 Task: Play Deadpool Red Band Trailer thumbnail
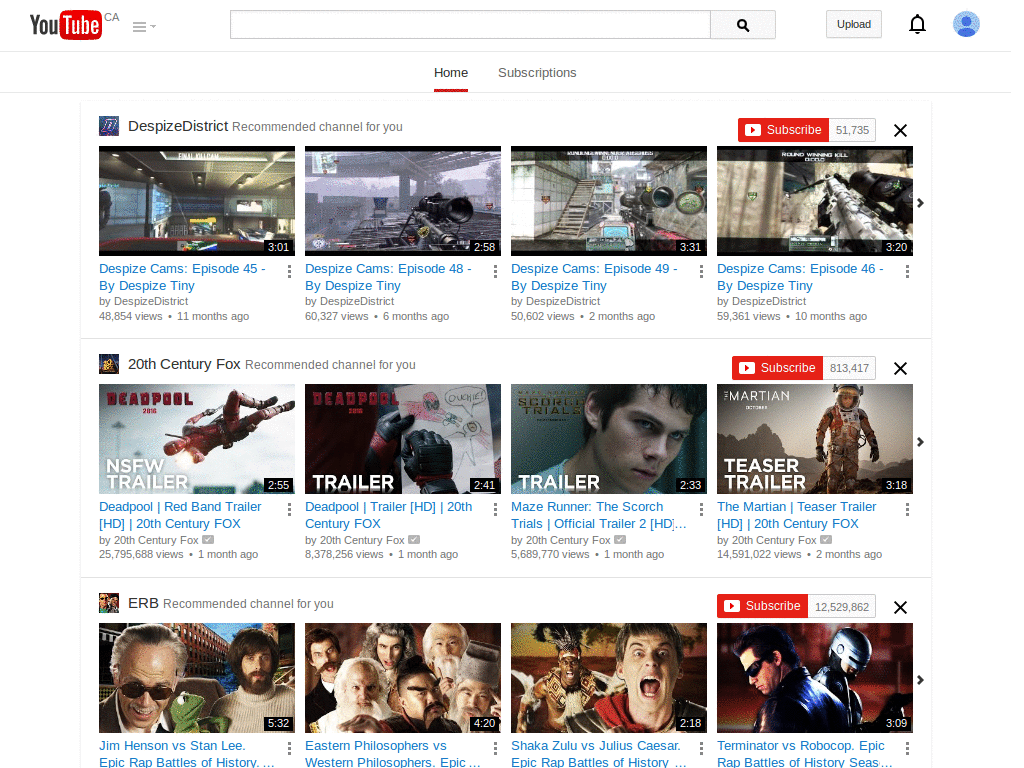coord(197,439)
